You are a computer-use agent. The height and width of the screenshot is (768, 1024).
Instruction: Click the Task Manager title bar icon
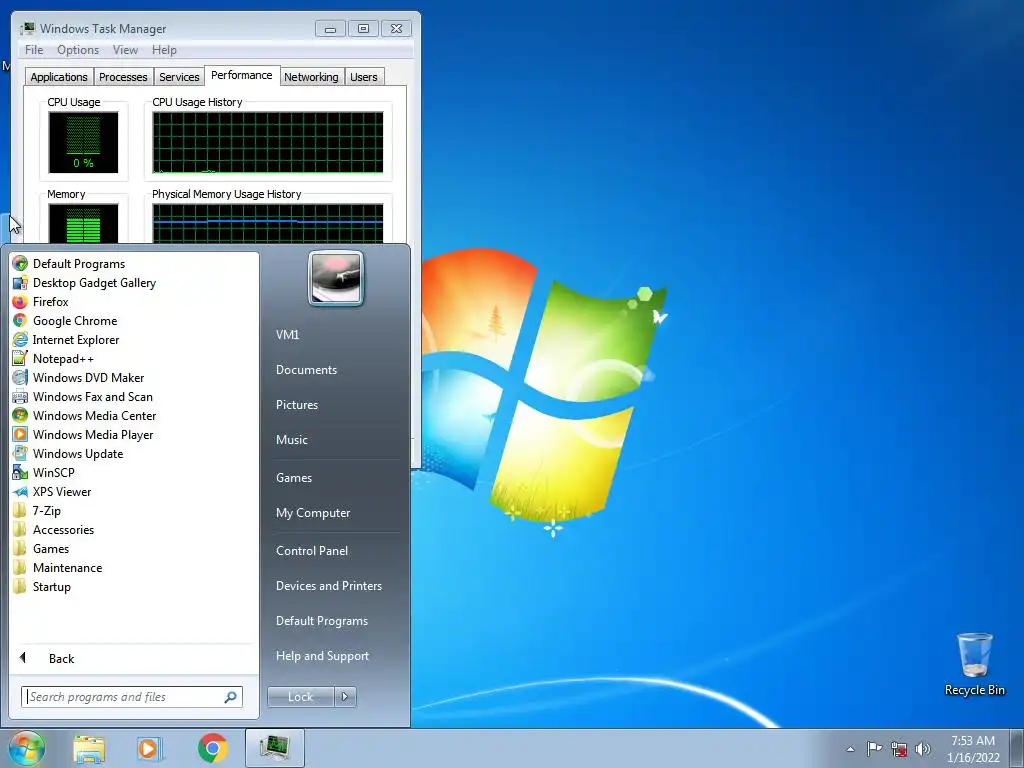pos(27,28)
